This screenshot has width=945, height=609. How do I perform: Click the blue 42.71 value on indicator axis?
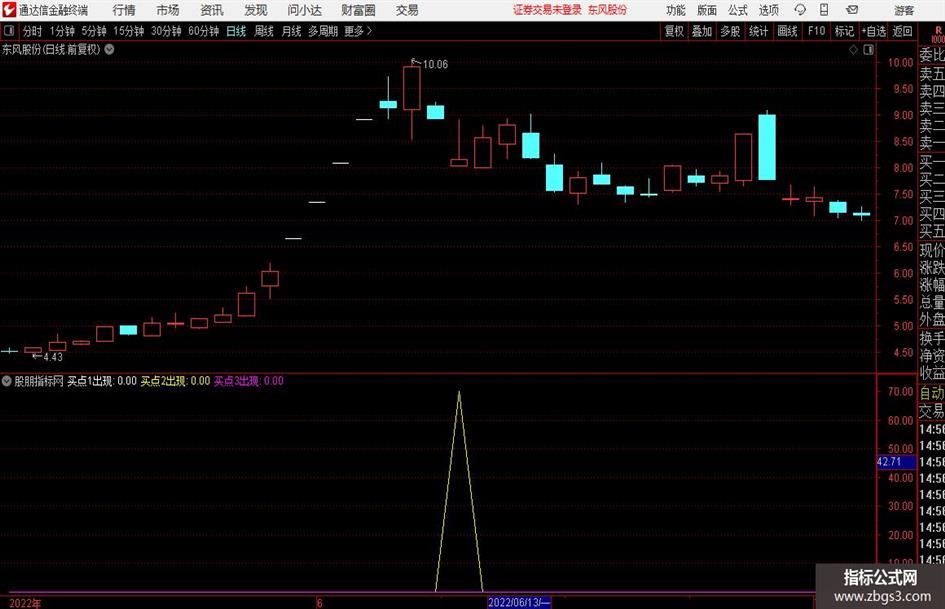(896, 462)
